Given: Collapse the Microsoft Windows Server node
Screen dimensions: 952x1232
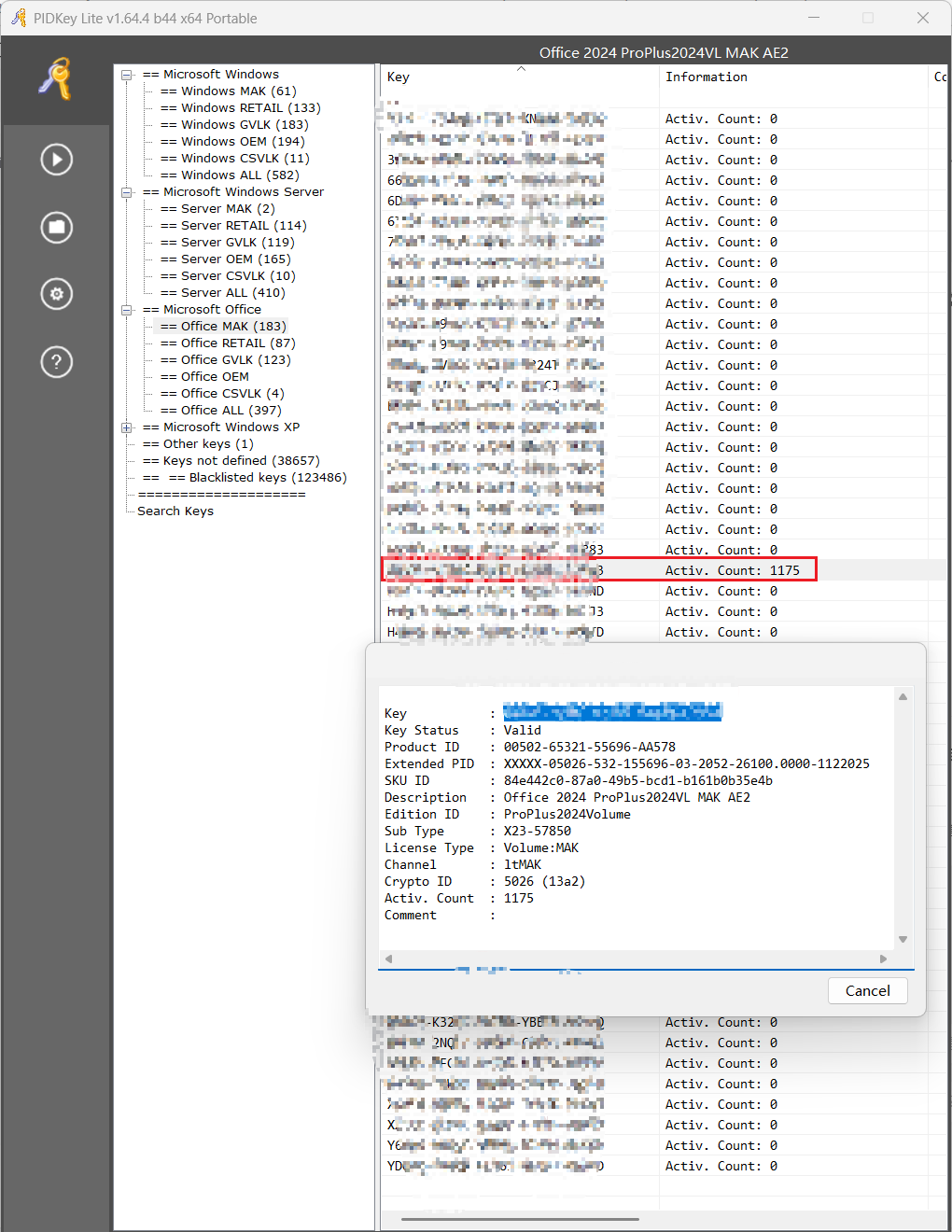Looking at the screenshot, I should pyautogui.click(x=127, y=192).
